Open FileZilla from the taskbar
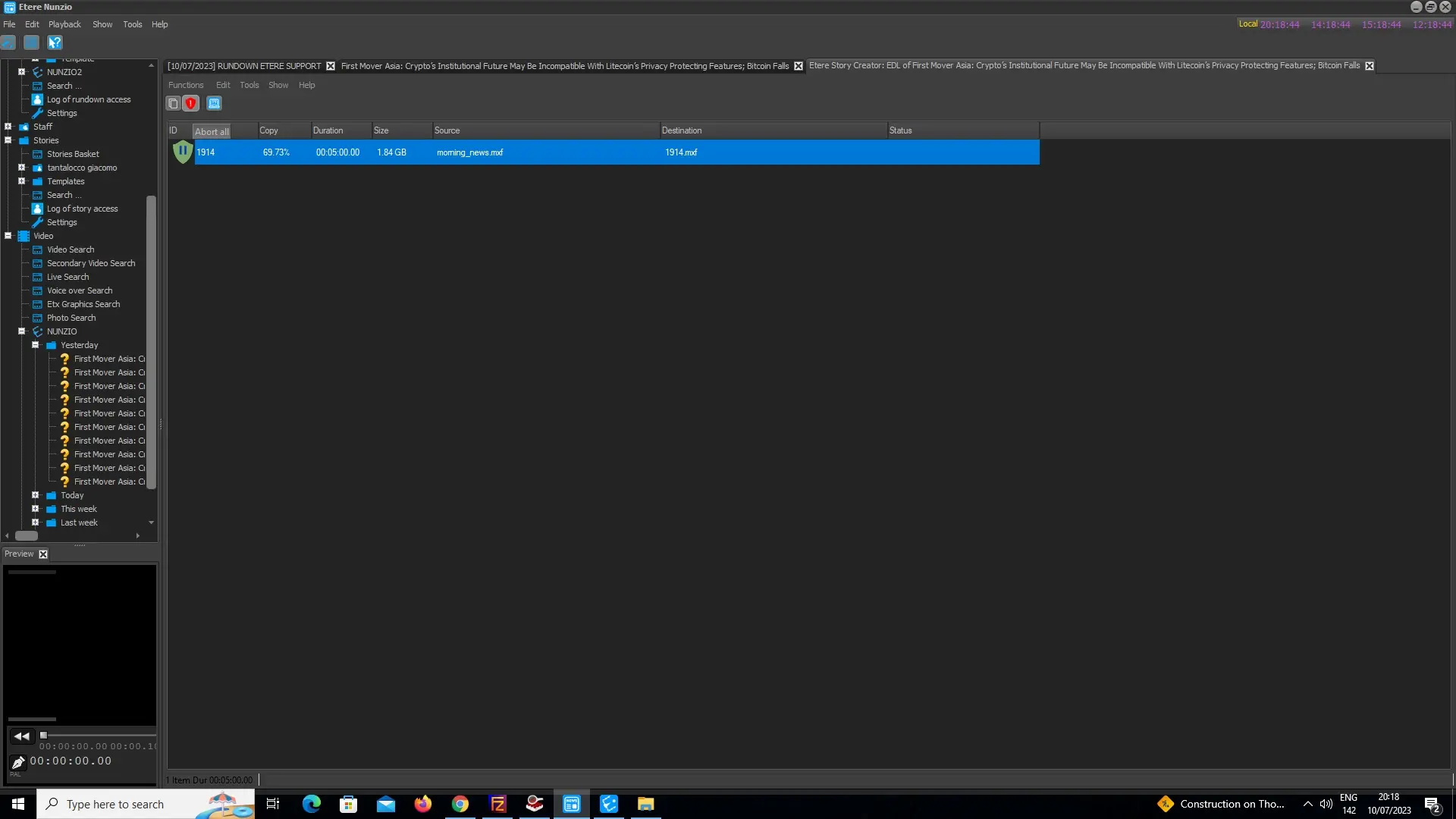This screenshot has height=819, width=1456. pos(497,805)
